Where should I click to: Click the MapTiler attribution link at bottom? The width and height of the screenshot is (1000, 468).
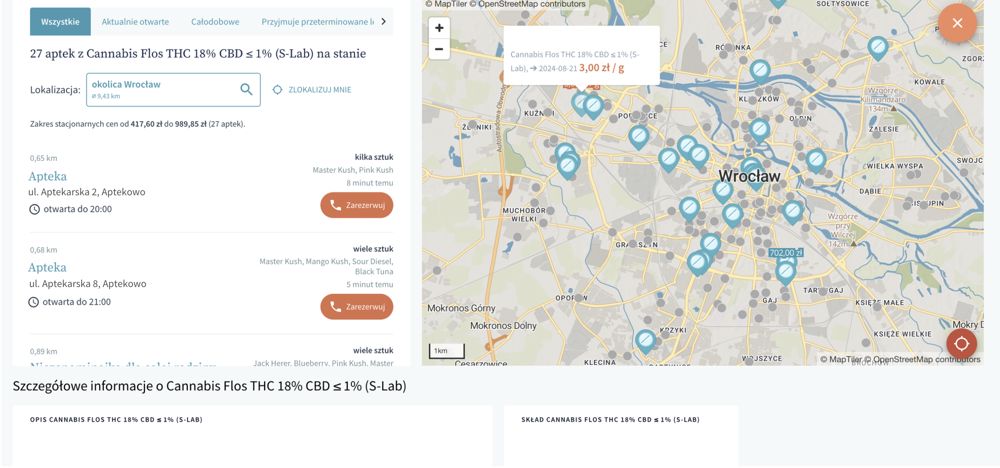point(841,360)
